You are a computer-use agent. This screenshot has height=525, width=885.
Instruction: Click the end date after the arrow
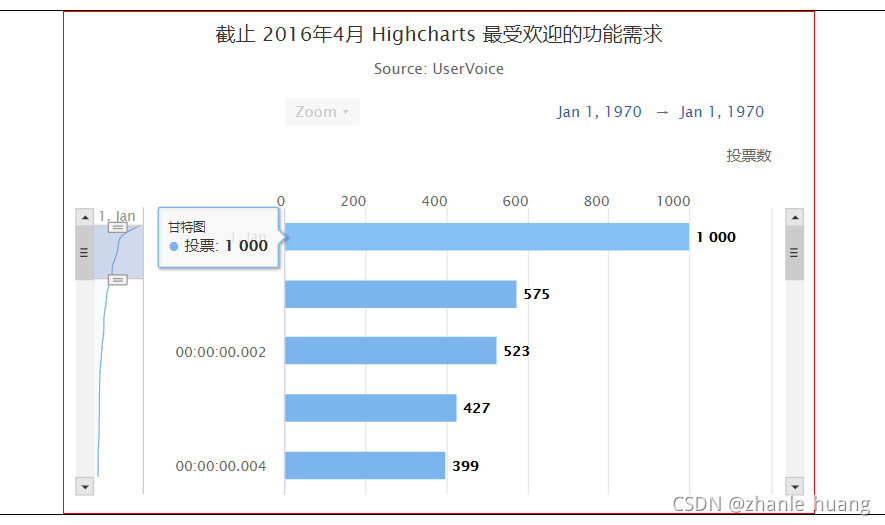pos(721,112)
